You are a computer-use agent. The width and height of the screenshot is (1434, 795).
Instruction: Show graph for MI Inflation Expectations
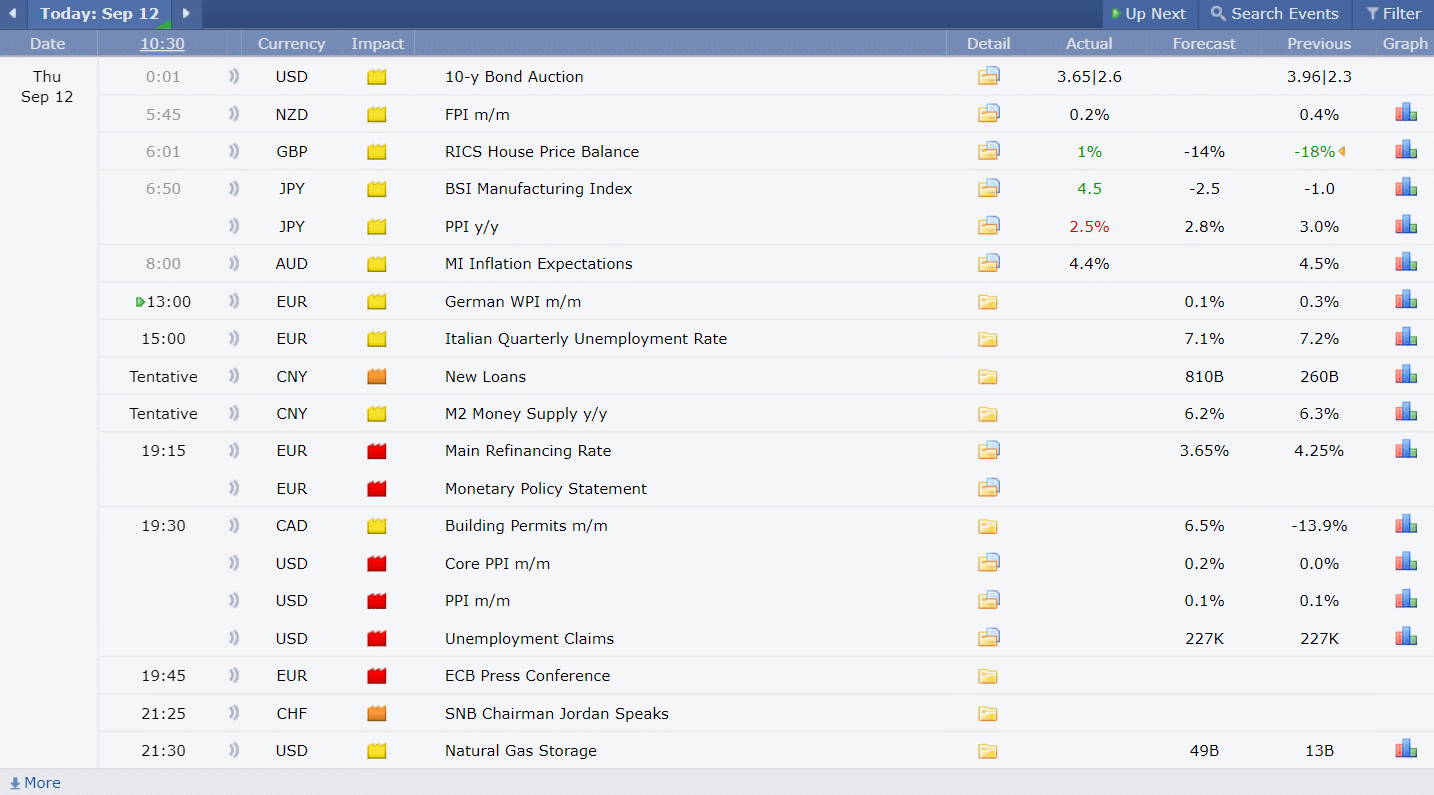click(1406, 262)
